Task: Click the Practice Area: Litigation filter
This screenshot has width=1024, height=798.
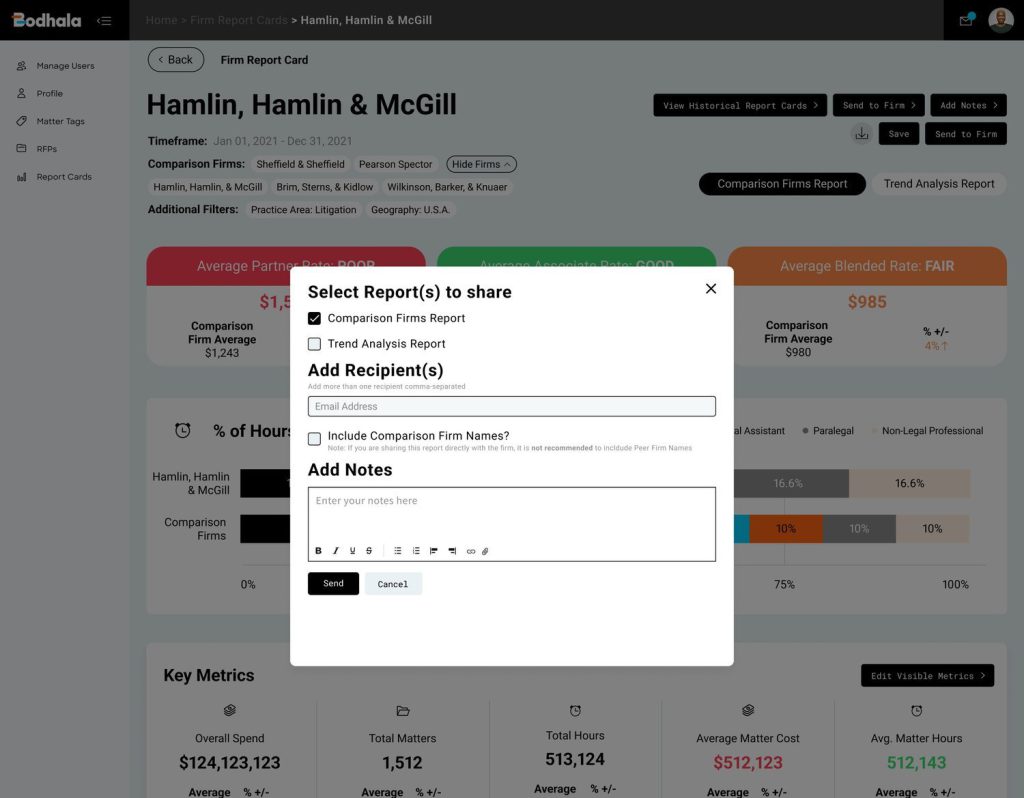Action: pos(304,210)
